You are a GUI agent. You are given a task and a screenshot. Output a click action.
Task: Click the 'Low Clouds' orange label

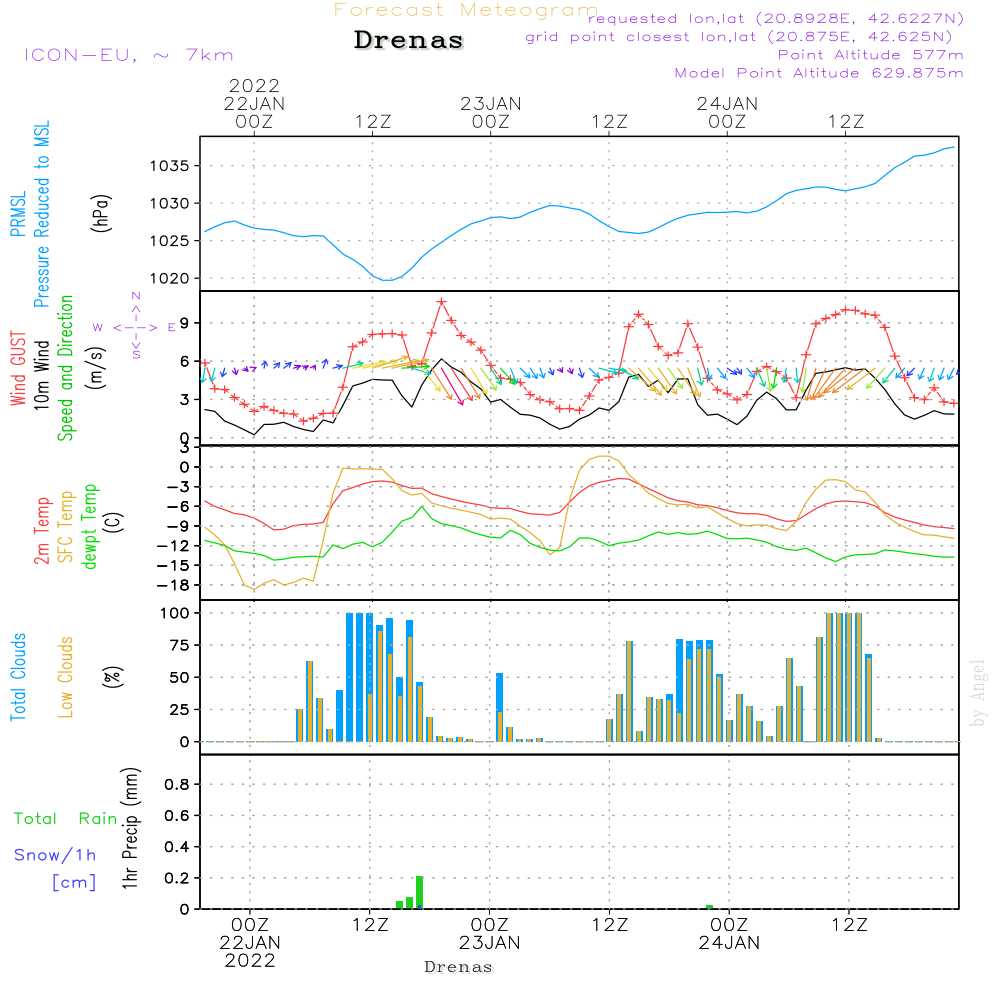[x=66, y=677]
